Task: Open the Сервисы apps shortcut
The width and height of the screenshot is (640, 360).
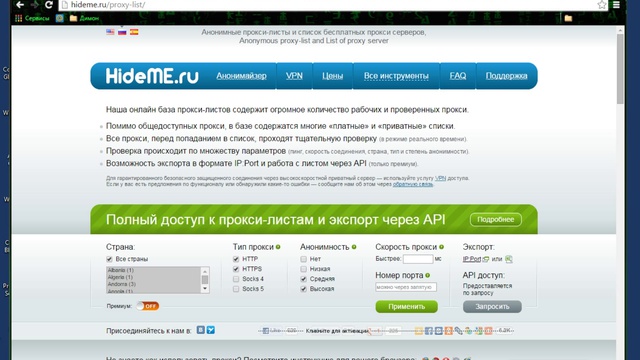Action: pyautogui.click(x=32, y=18)
